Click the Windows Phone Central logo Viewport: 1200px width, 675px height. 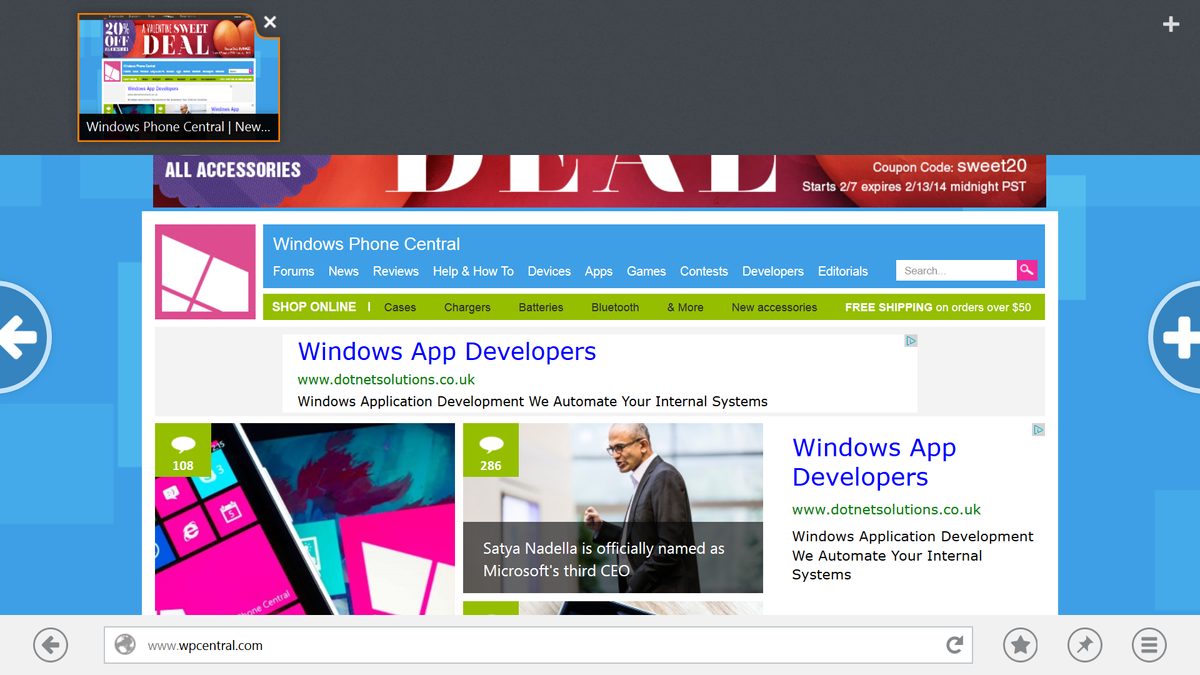(205, 271)
